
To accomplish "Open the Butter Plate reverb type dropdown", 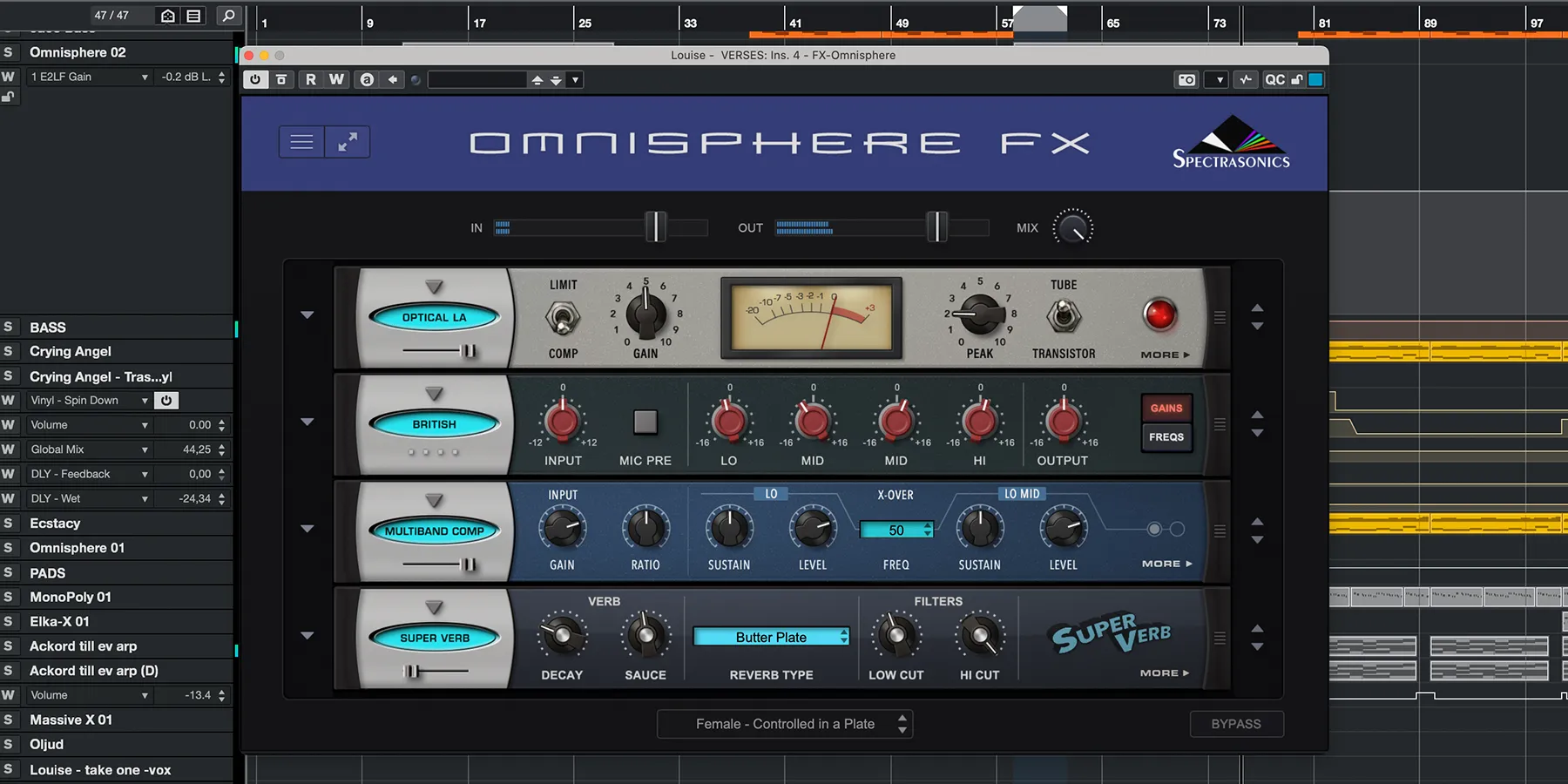I will tap(771, 637).
